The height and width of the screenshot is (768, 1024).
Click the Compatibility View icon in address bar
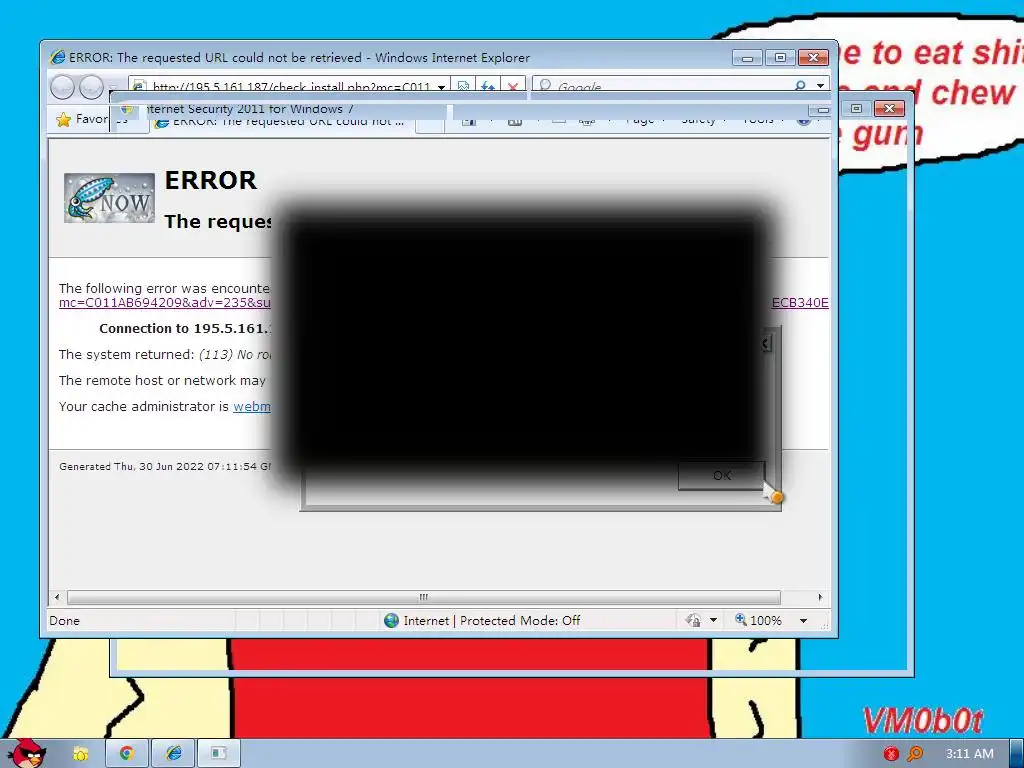(463, 86)
